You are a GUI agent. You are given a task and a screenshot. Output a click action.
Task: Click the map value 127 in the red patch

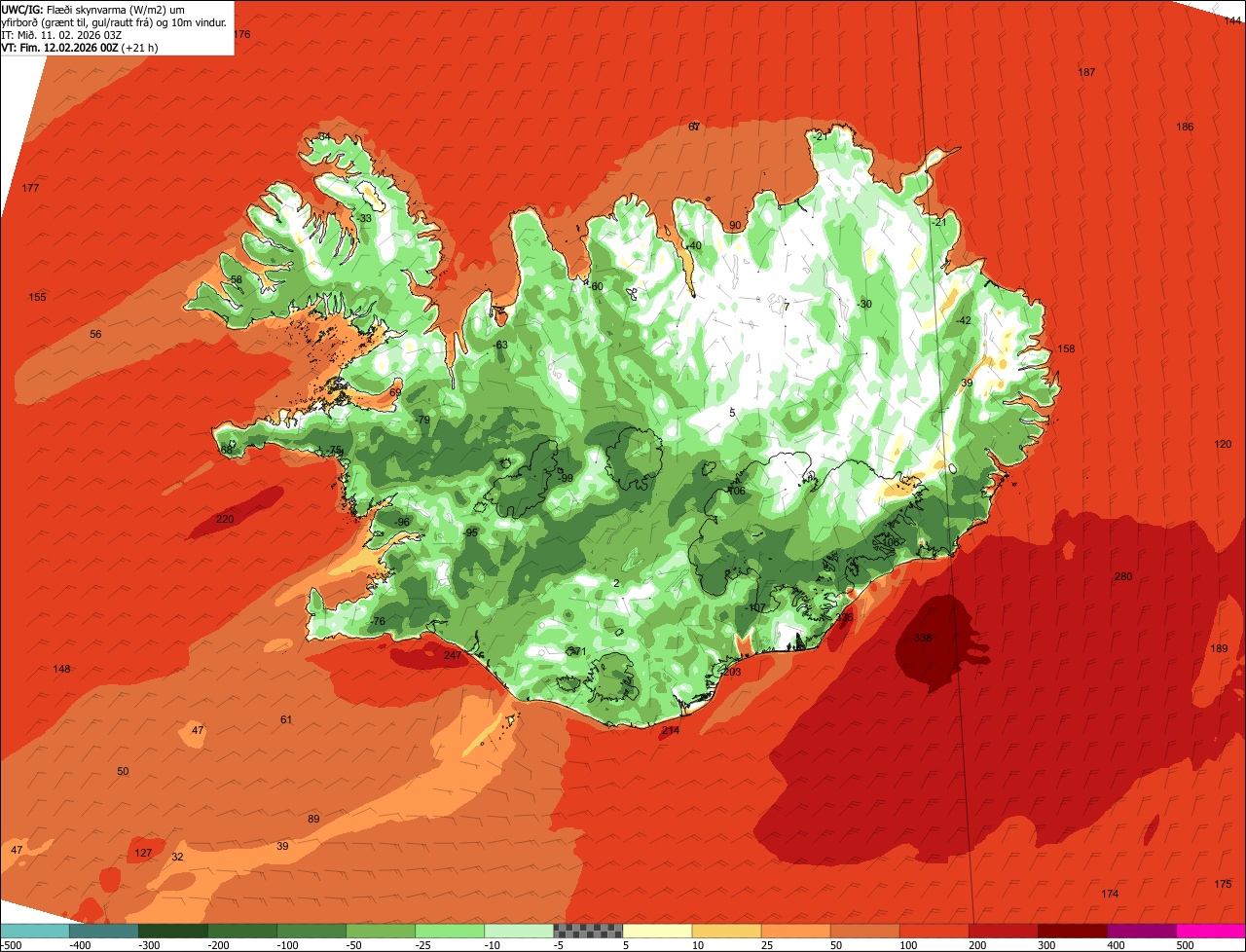click(x=143, y=853)
